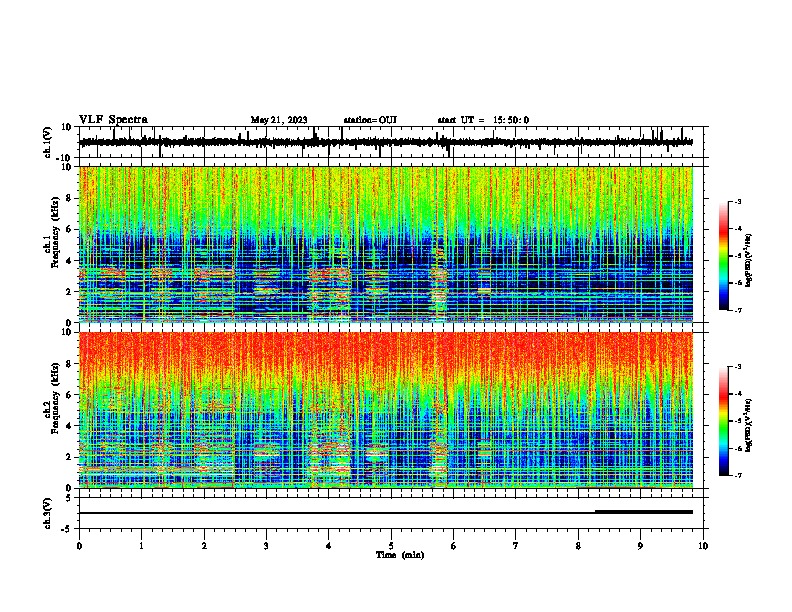Click the "ch.3(V)" vertical axis label
792x612 pixels.
pos(48,513)
